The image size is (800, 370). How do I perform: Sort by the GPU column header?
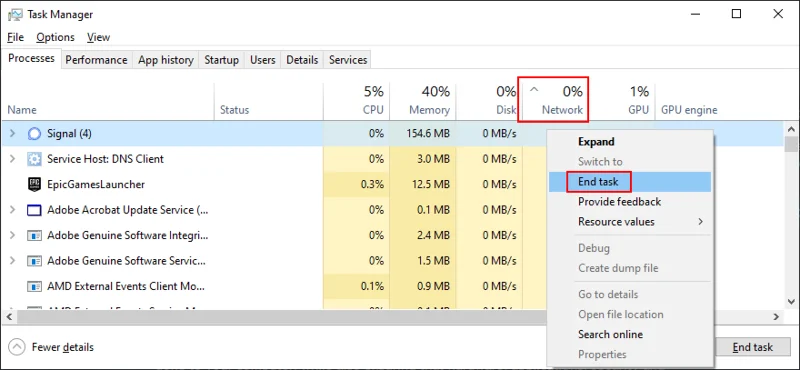tap(622, 100)
